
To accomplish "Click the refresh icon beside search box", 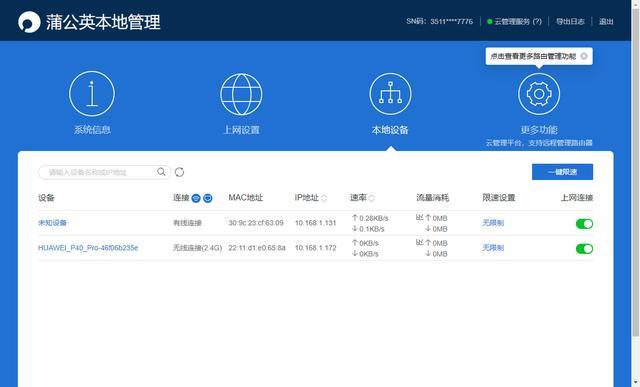I will point(179,172).
